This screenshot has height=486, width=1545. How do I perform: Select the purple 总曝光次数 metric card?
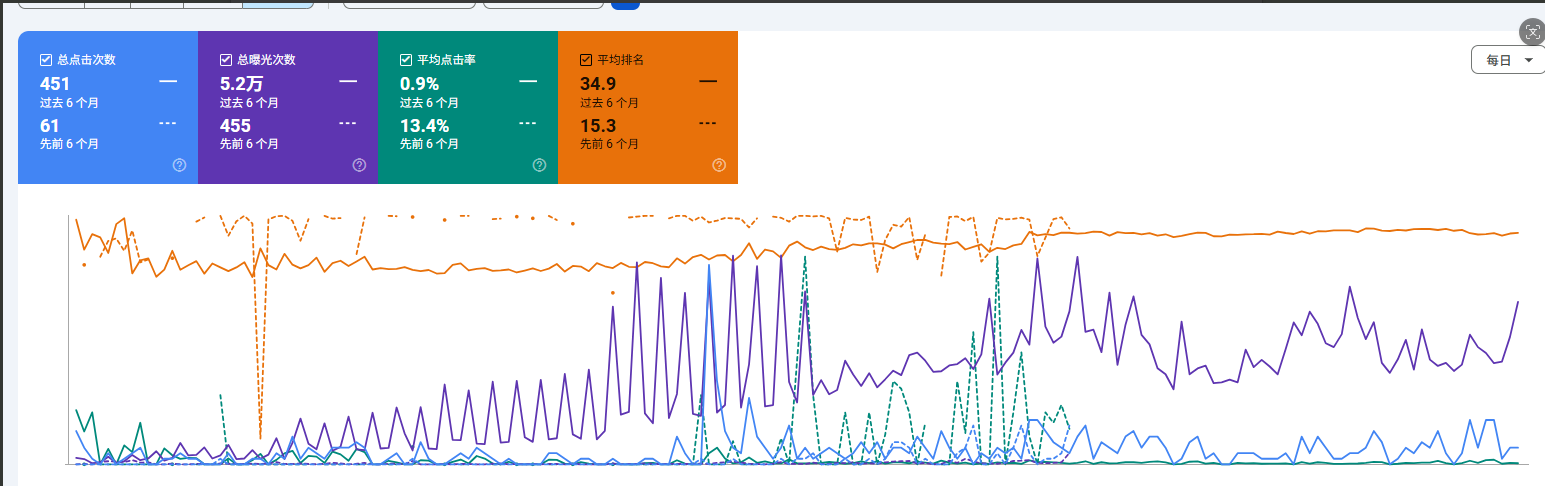coord(288,108)
